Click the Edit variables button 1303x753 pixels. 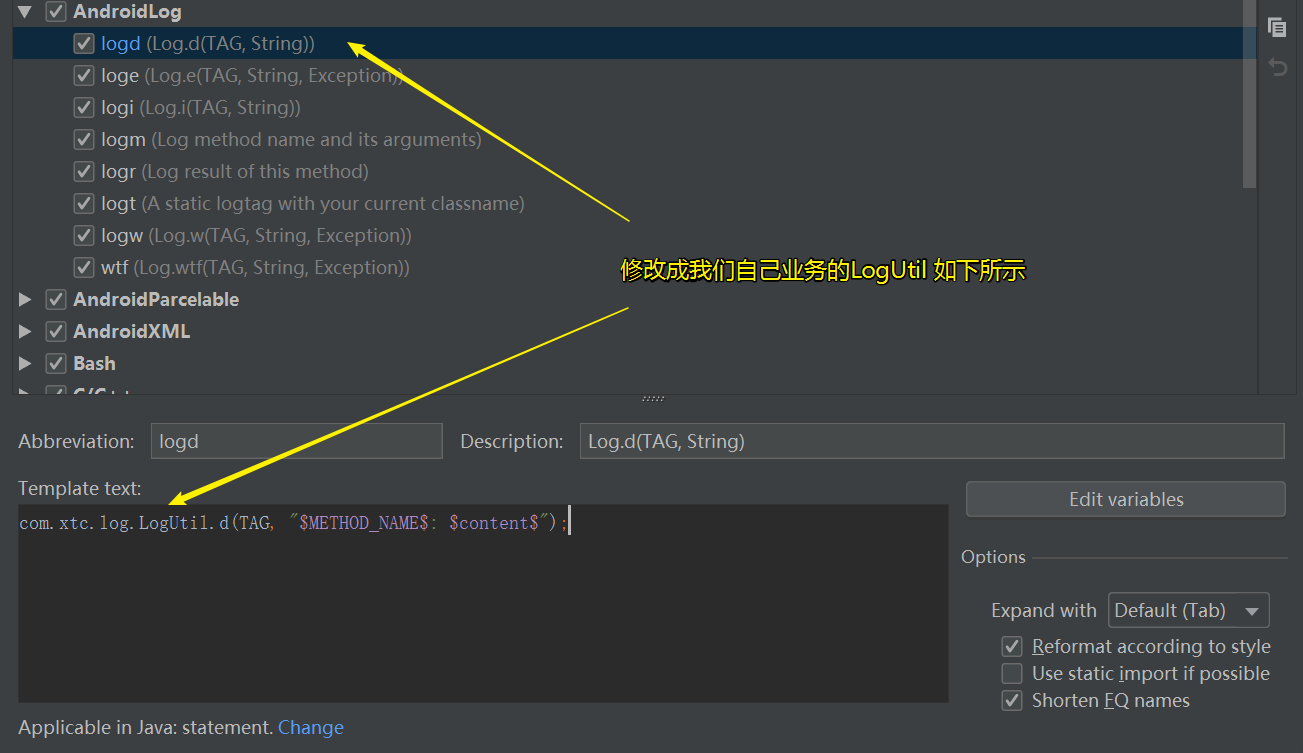tap(1124, 499)
